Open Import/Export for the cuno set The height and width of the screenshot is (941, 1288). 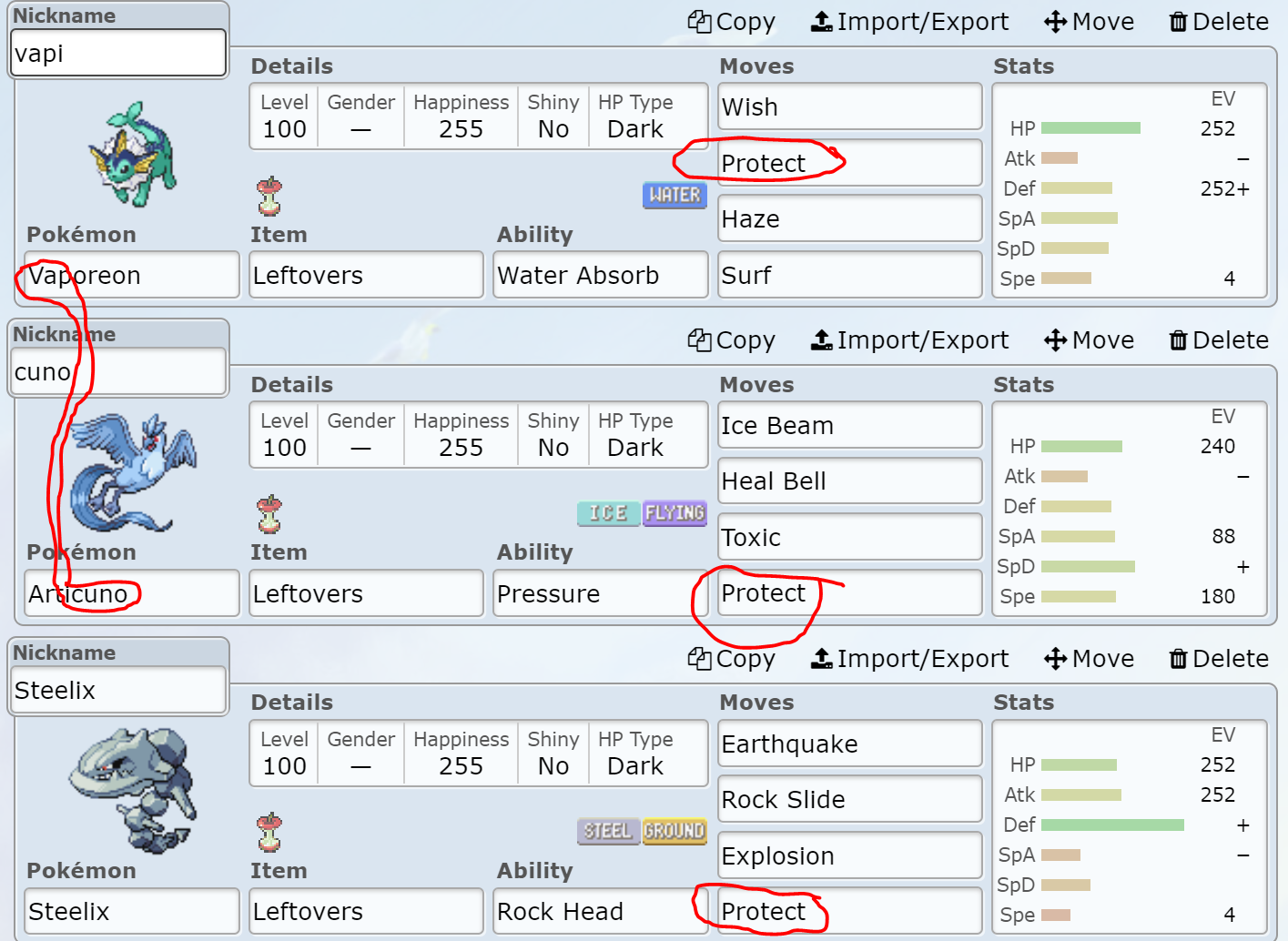click(909, 340)
